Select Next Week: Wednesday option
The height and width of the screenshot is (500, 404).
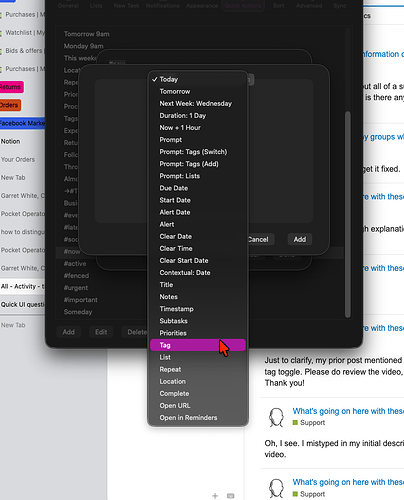[x=198, y=103]
